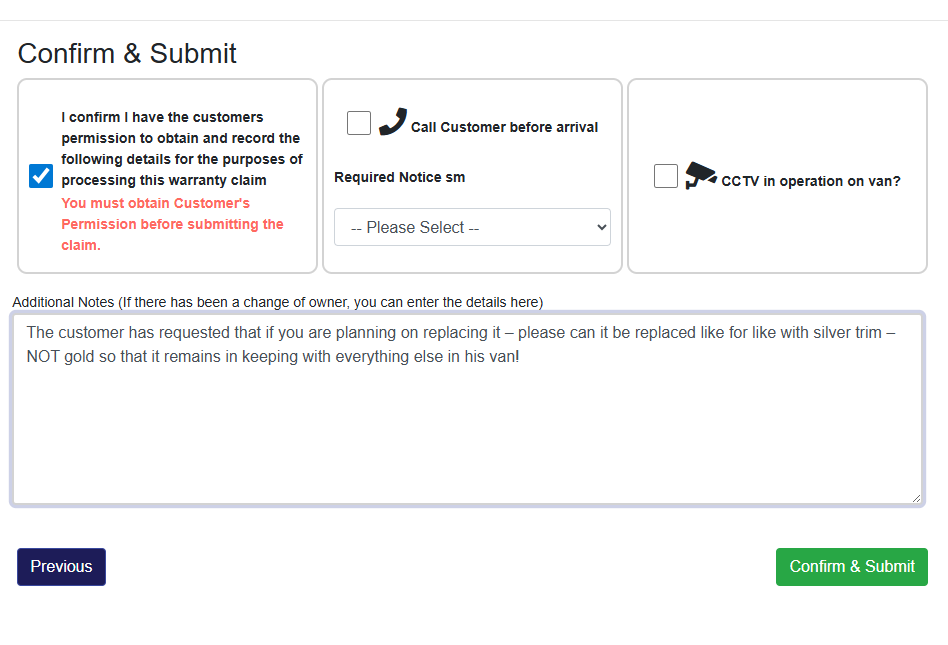Click the Please Select dropdown arrow
Screen dimensions: 948x645
click(x=601, y=227)
